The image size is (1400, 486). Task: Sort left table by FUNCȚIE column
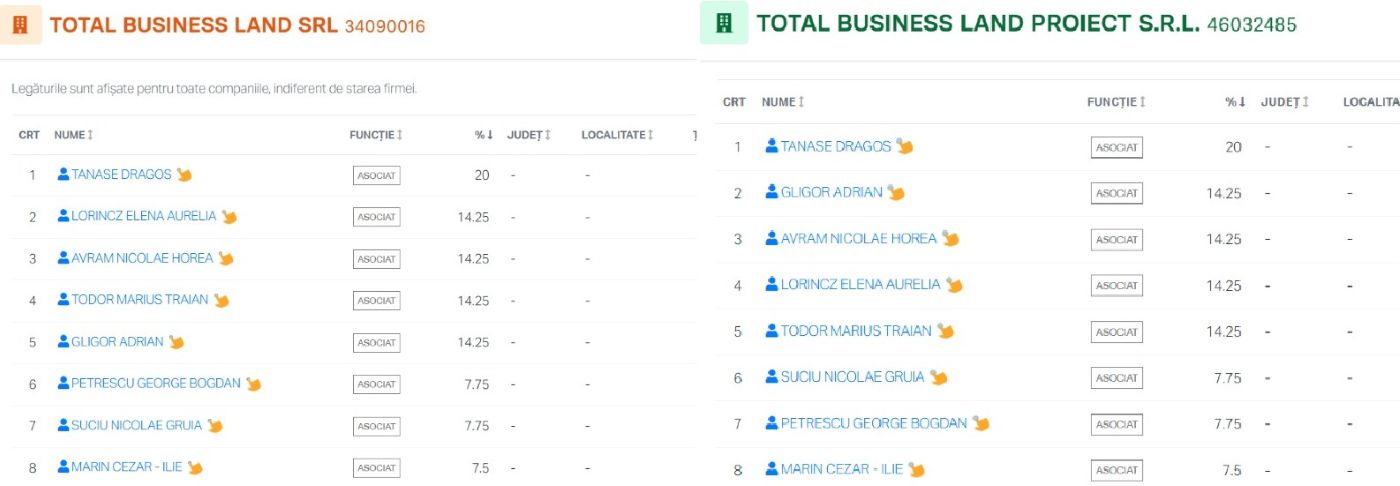tap(376, 135)
